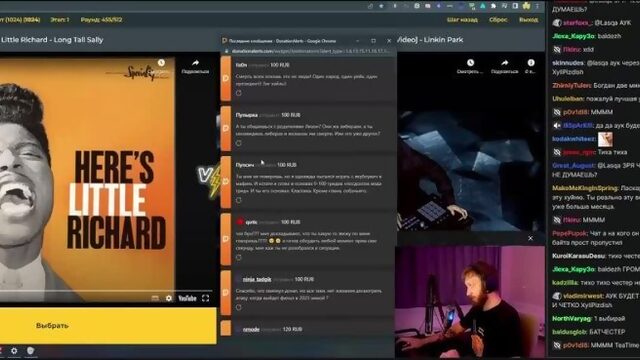Replay the 100 RUB donation from Пупсич

pyautogui.click(x=239, y=200)
